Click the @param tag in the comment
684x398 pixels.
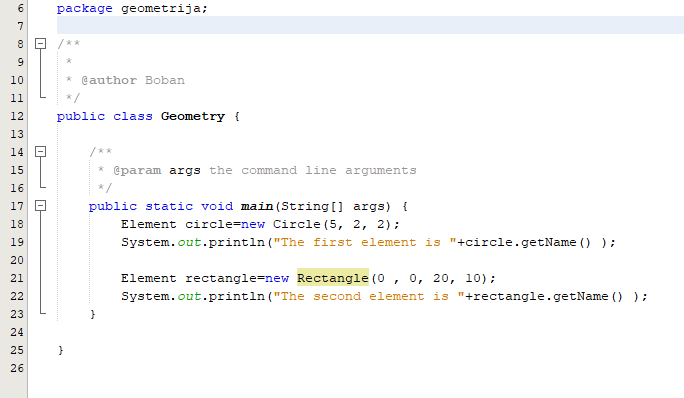(x=137, y=170)
